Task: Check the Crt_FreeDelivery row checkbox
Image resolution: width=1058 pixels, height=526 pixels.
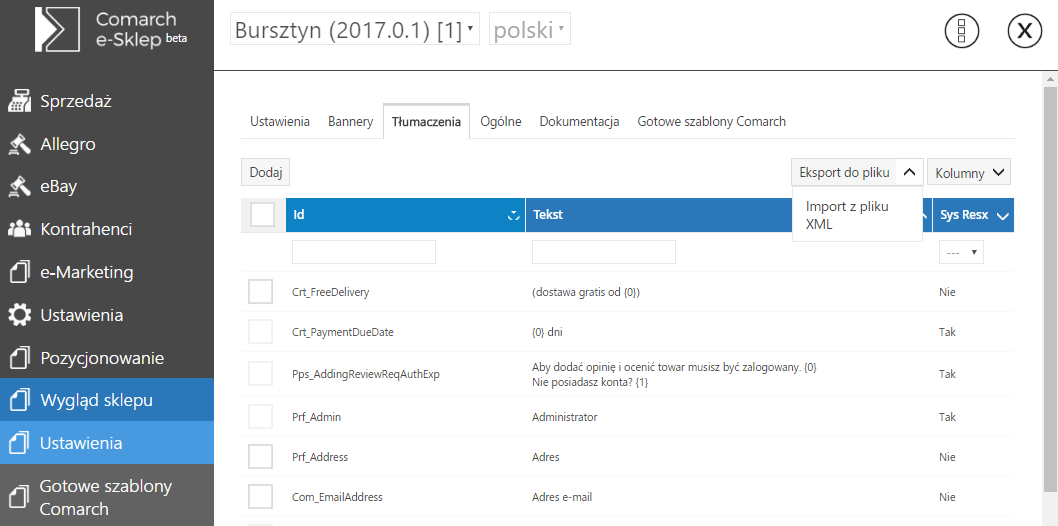Action: tap(260, 292)
